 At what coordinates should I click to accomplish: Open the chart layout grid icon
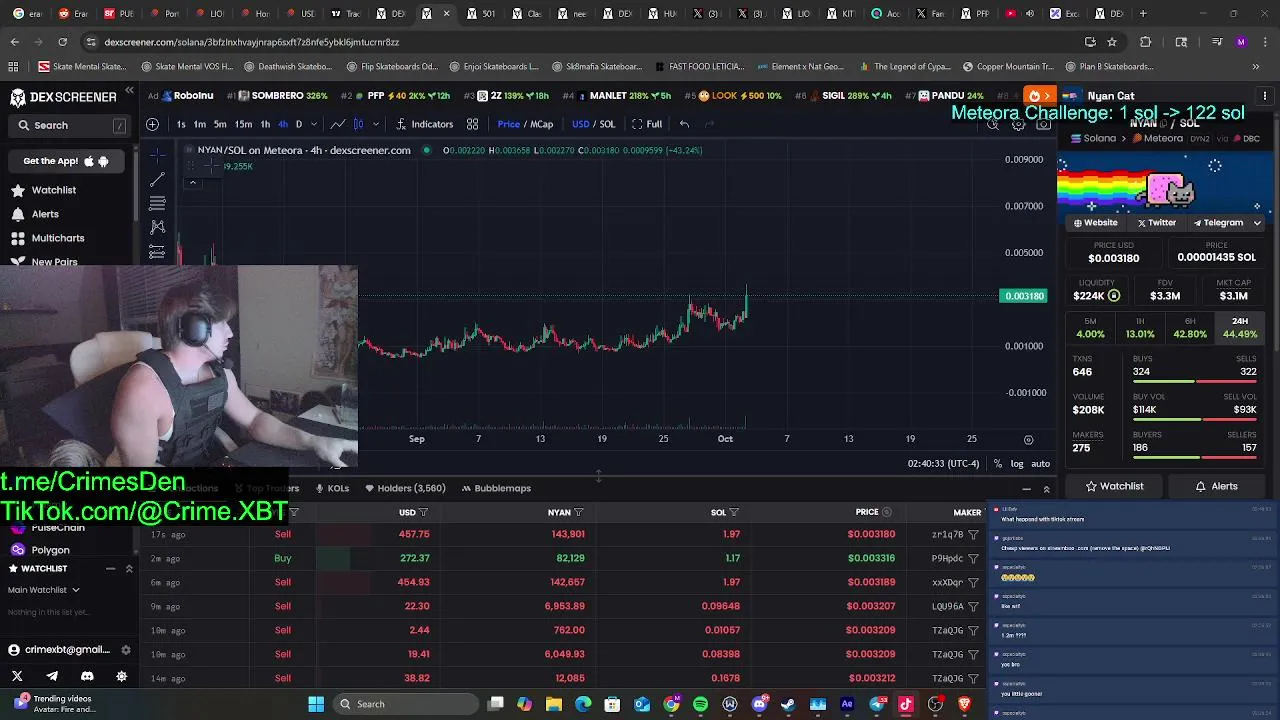click(472, 124)
